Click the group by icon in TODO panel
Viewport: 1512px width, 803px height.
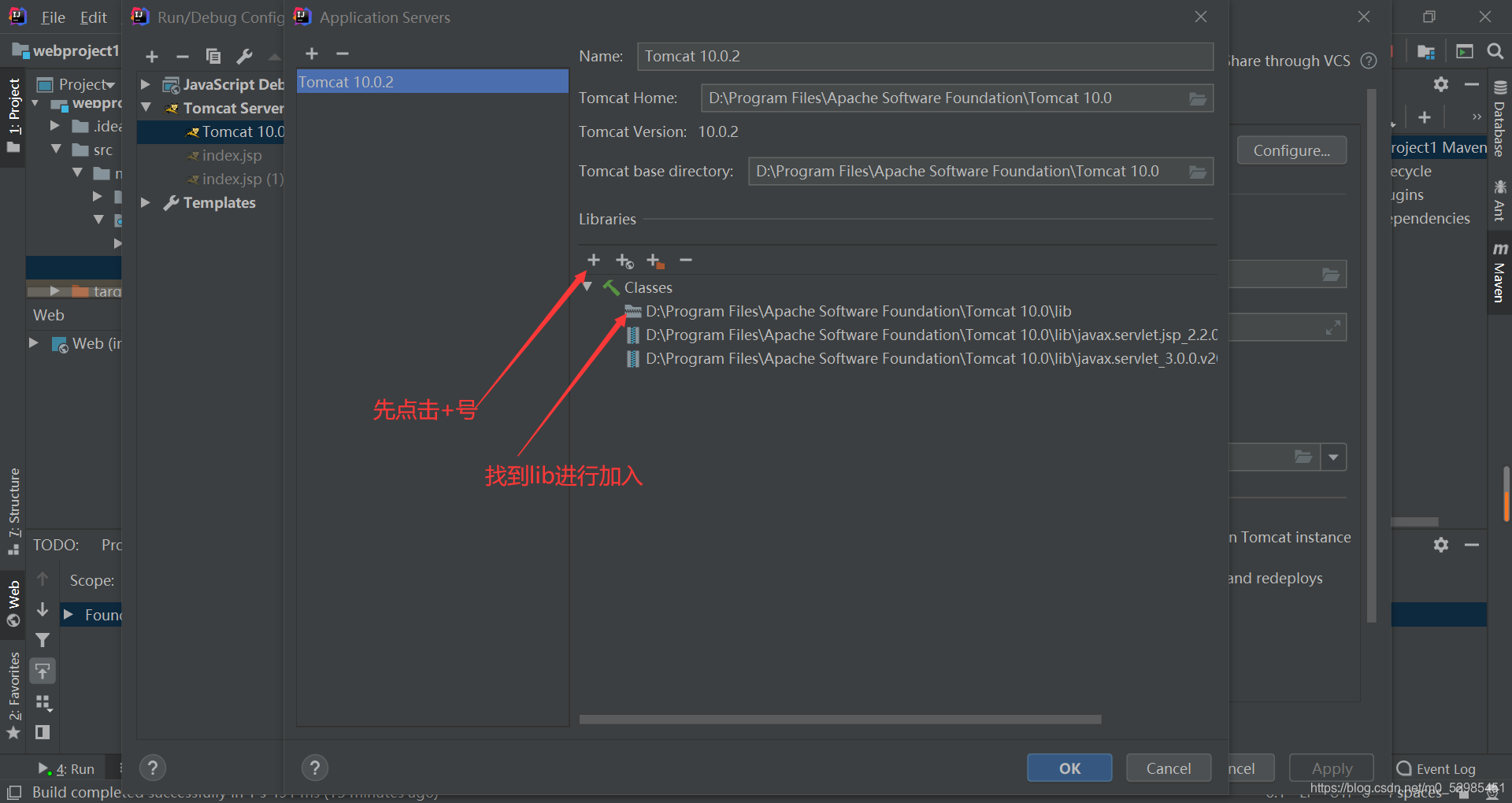click(x=43, y=701)
